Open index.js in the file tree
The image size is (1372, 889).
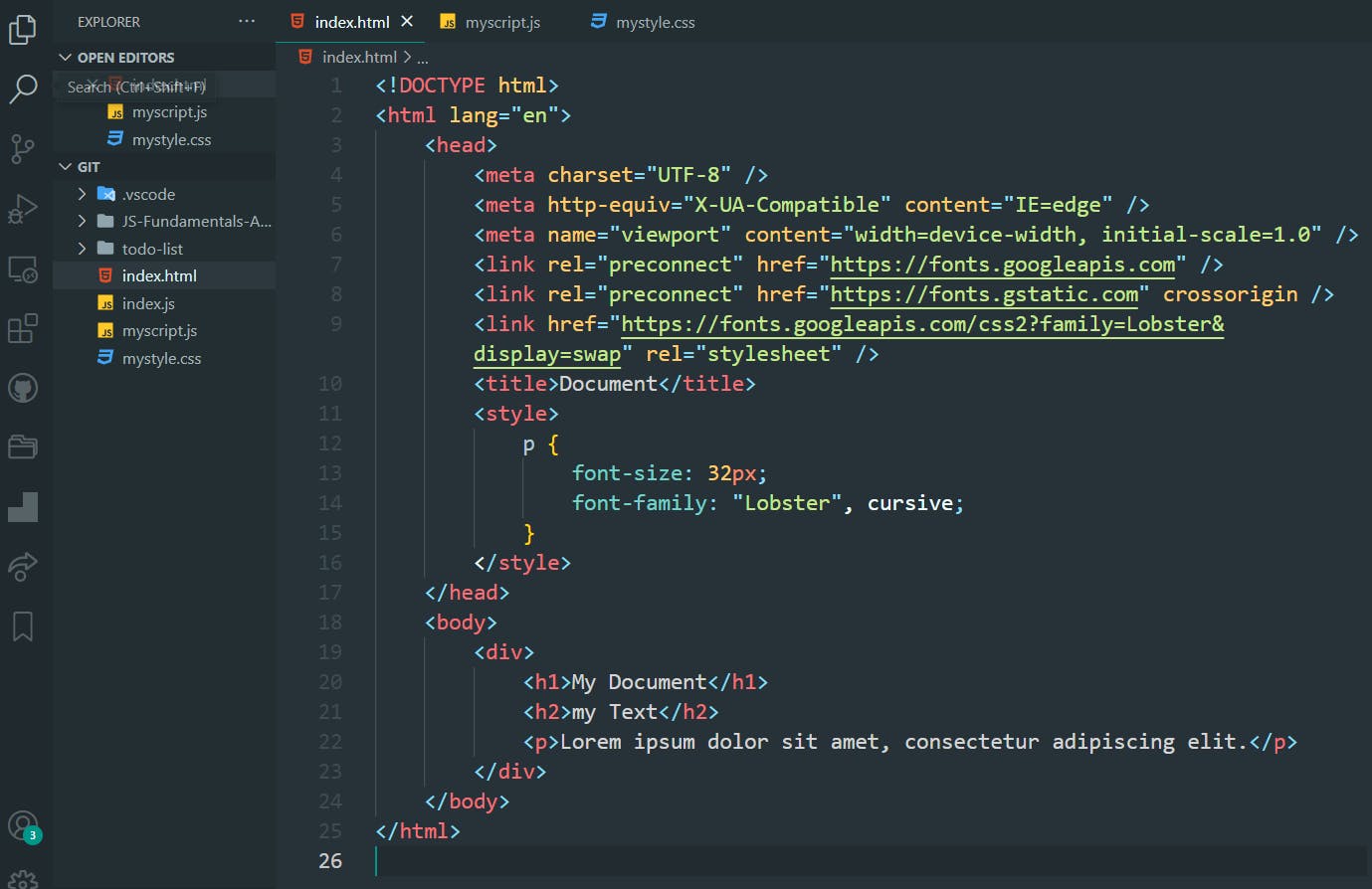pyautogui.click(x=148, y=303)
